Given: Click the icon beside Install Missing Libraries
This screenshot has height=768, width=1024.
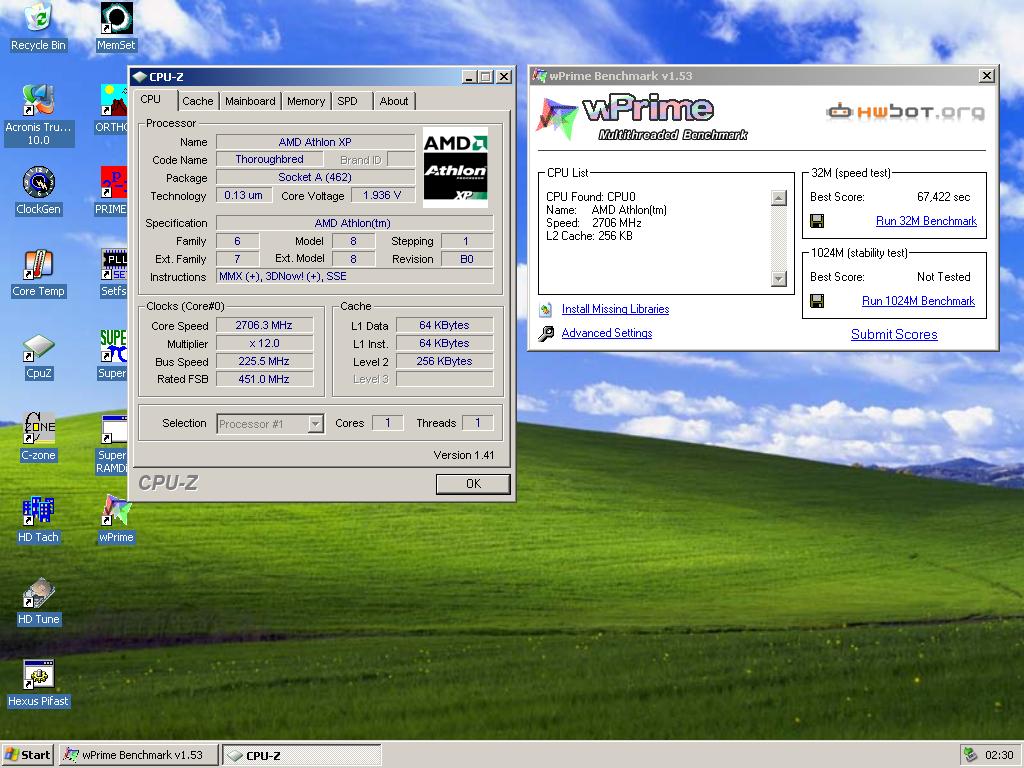Looking at the screenshot, I should (546, 310).
